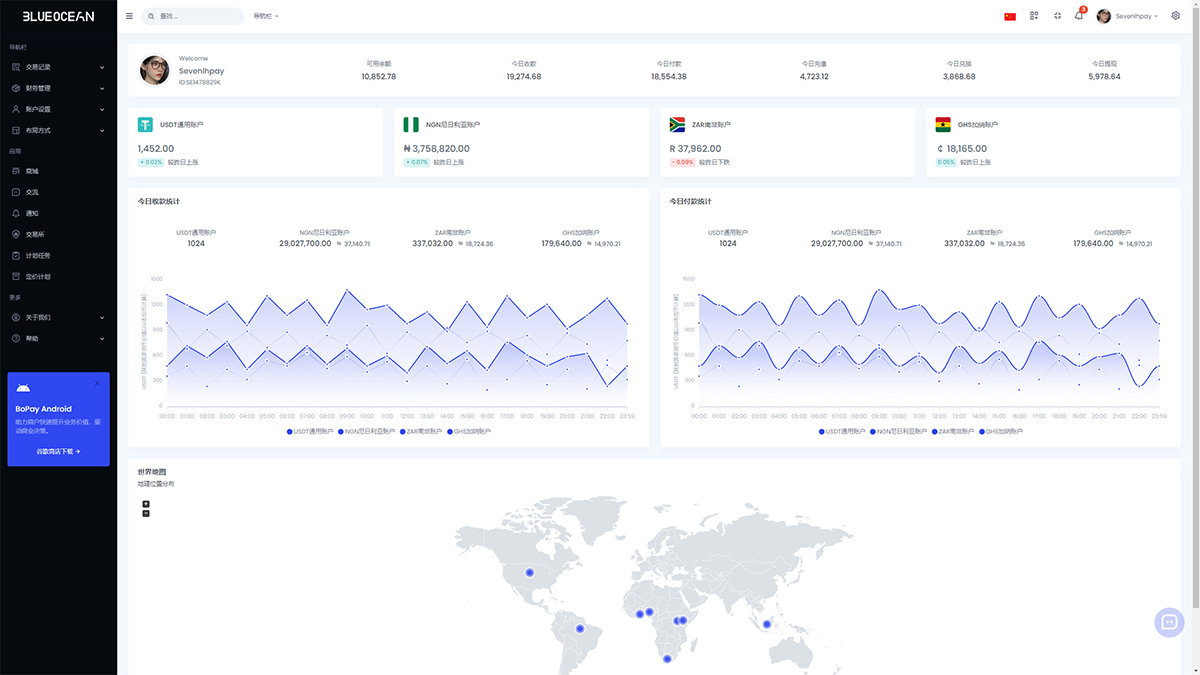
Task: Click the USDT balance 1,452.00
Action: tap(156, 148)
